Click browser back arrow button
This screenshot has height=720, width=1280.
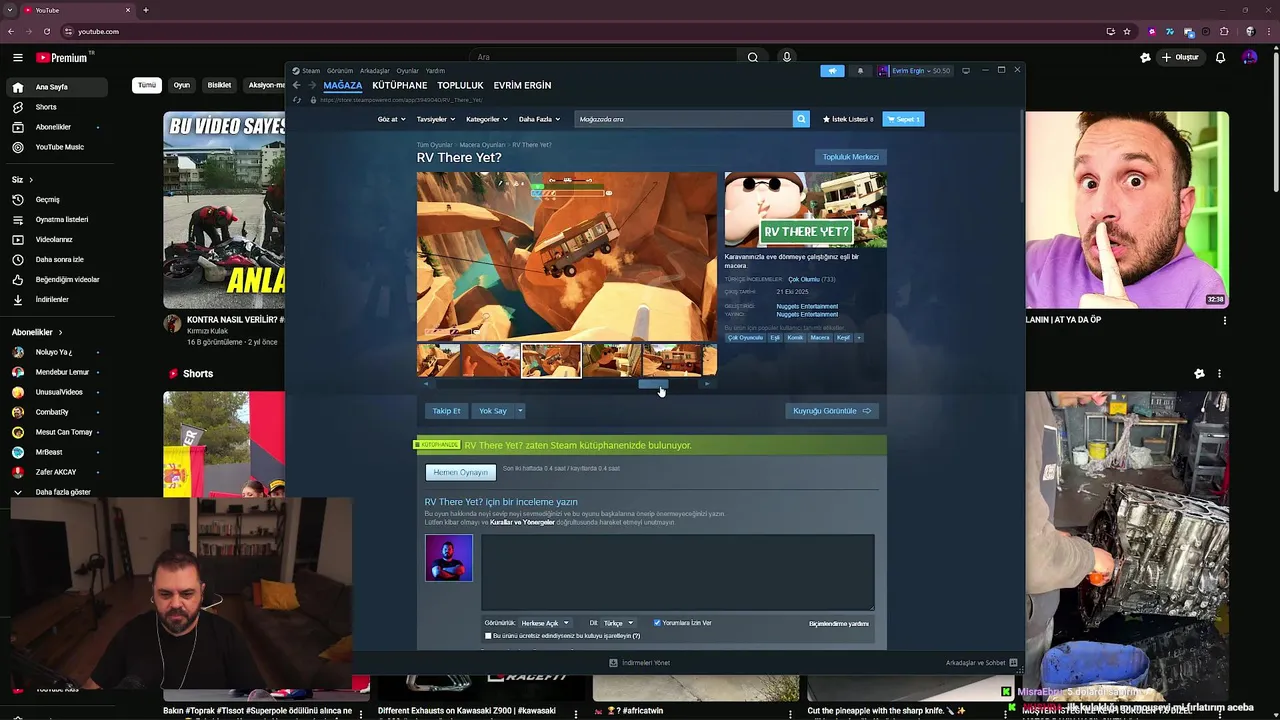pos(12,31)
